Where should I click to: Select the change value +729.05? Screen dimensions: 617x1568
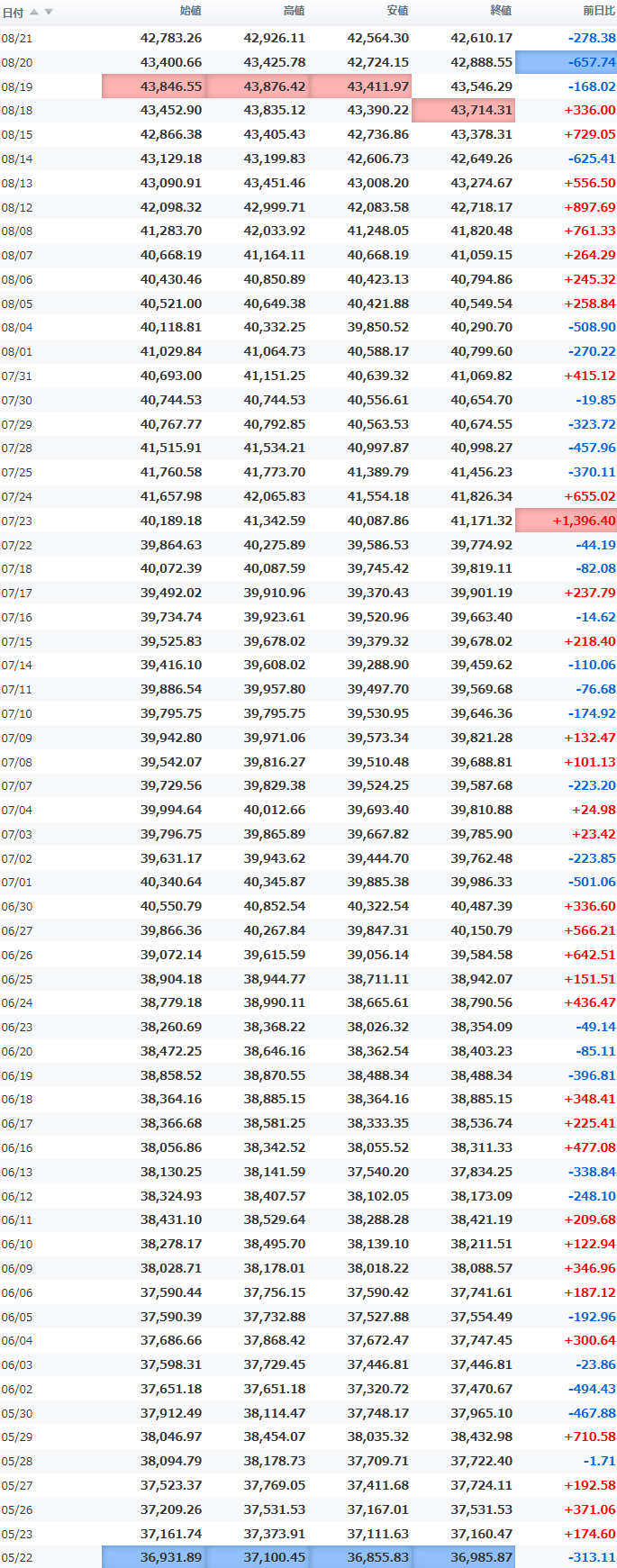tap(590, 134)
